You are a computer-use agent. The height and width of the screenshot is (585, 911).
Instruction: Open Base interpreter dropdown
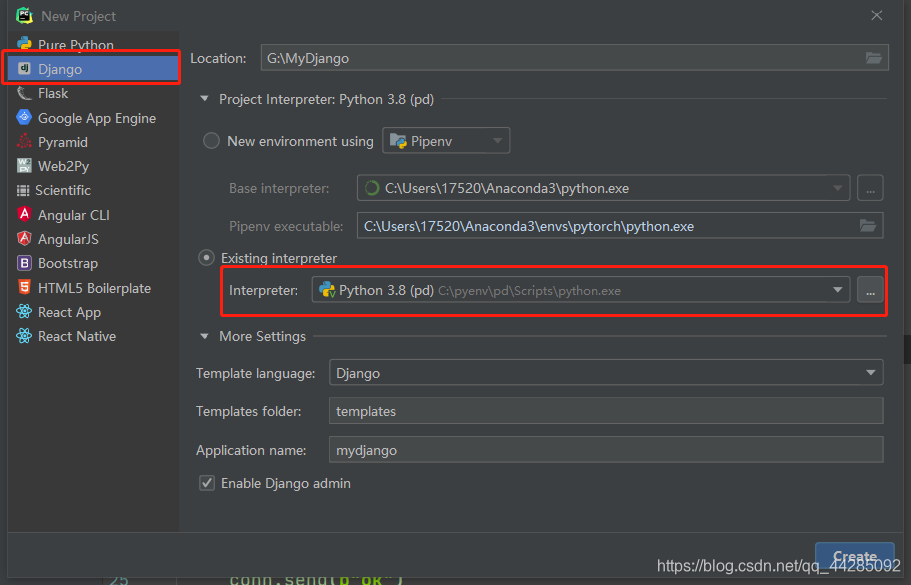pos(603,188)
